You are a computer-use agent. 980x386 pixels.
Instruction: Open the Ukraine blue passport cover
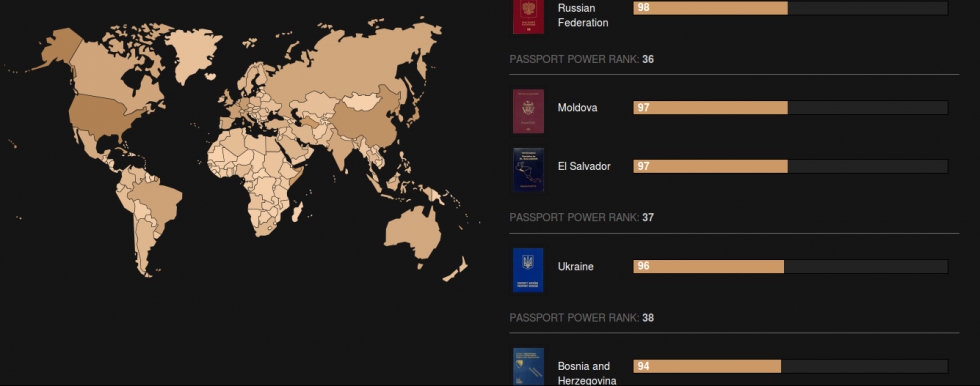click(x=528, y=270)
